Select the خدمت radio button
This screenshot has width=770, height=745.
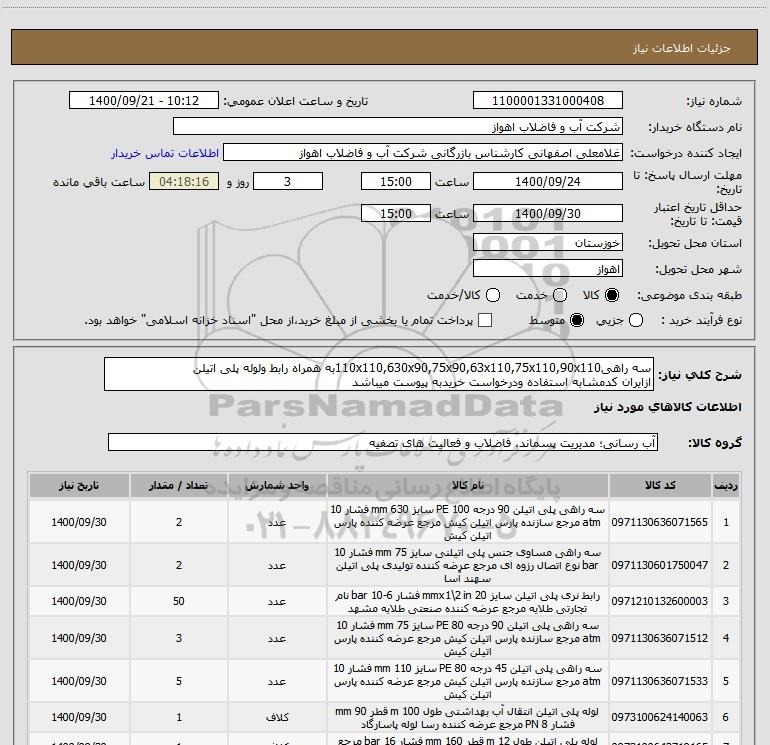tap(560, 295)
